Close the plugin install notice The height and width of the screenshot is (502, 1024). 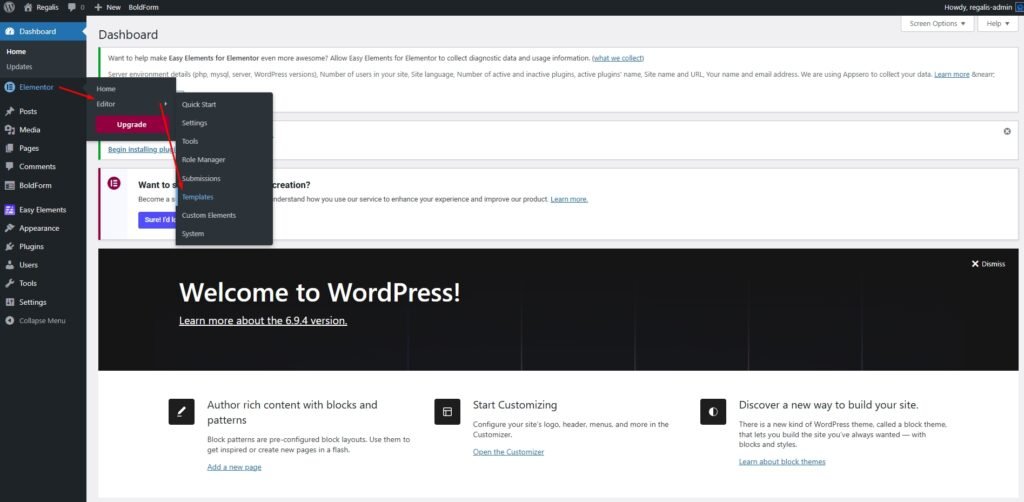[x=1006, y=131]
